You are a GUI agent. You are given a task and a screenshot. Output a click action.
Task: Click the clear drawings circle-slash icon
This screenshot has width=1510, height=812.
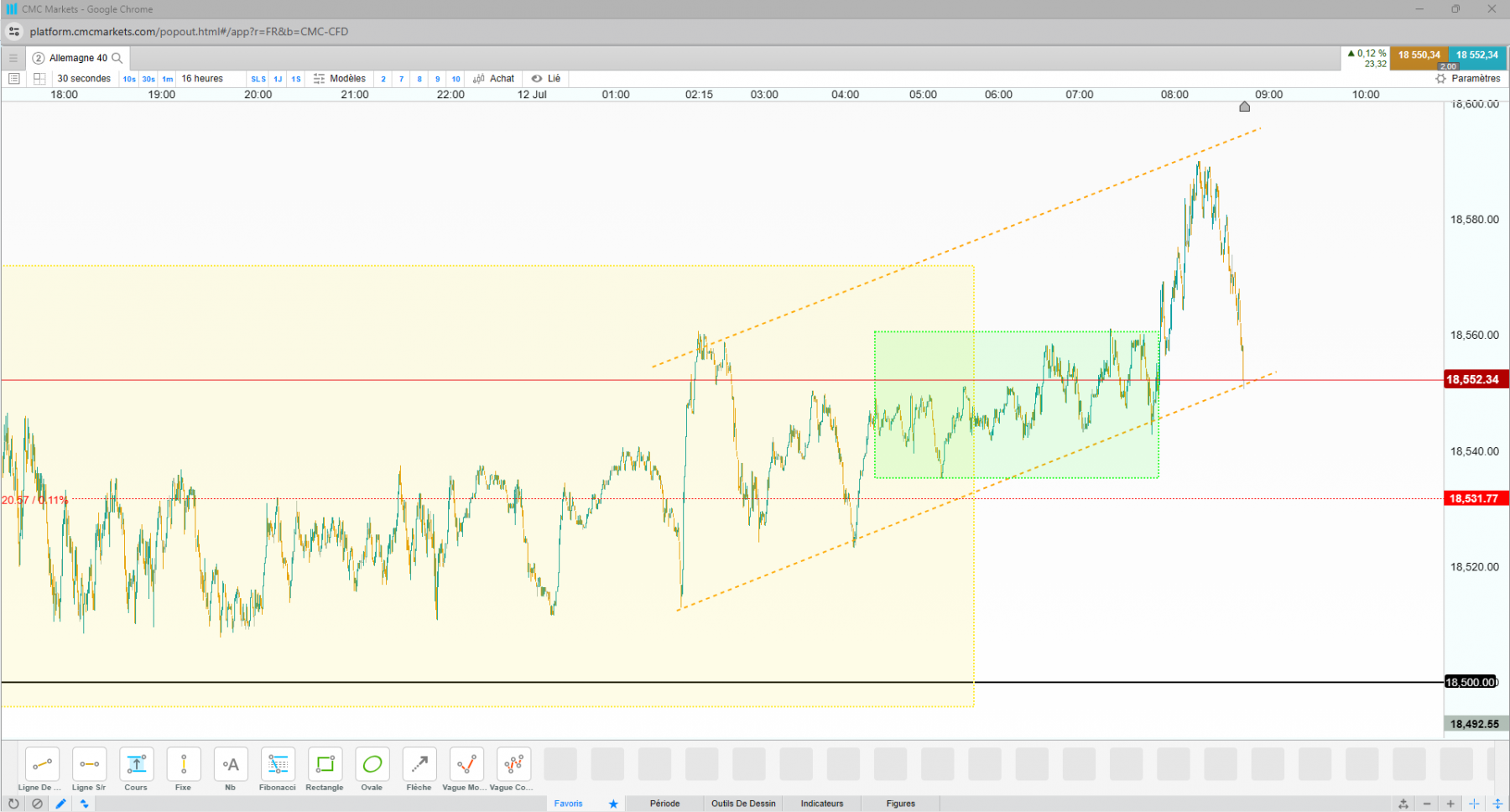37,804
